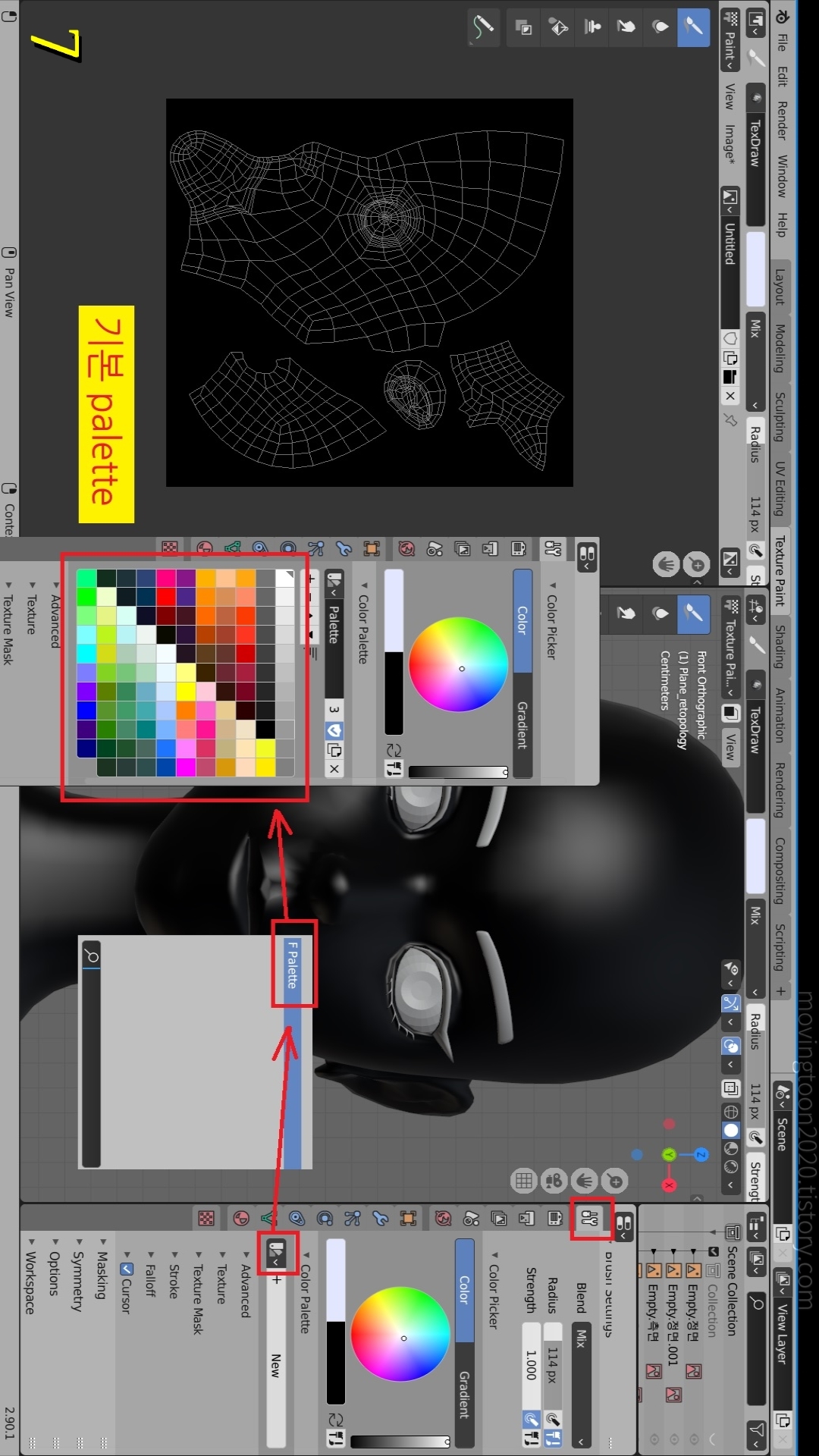Select the Smear tool in the image editor toolbar
The height and width of the screenshot is (1456, 819).
pos(626,27)
